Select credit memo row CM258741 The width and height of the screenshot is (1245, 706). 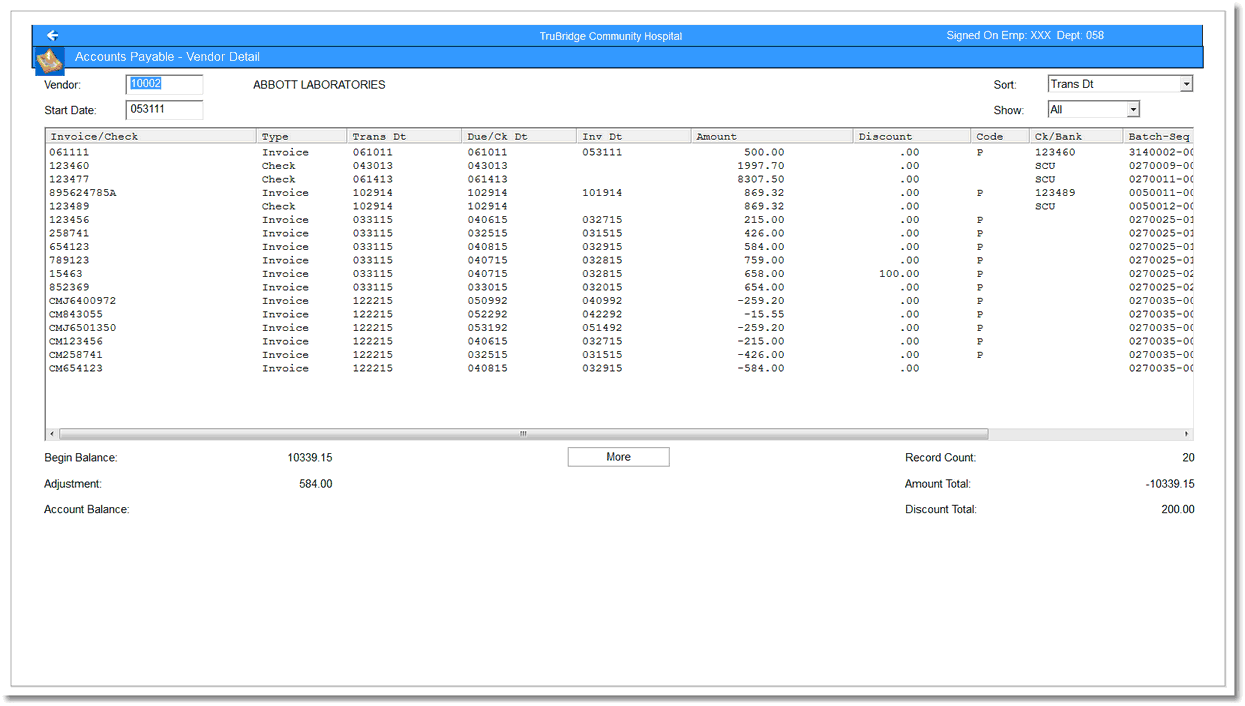[620, 355]
